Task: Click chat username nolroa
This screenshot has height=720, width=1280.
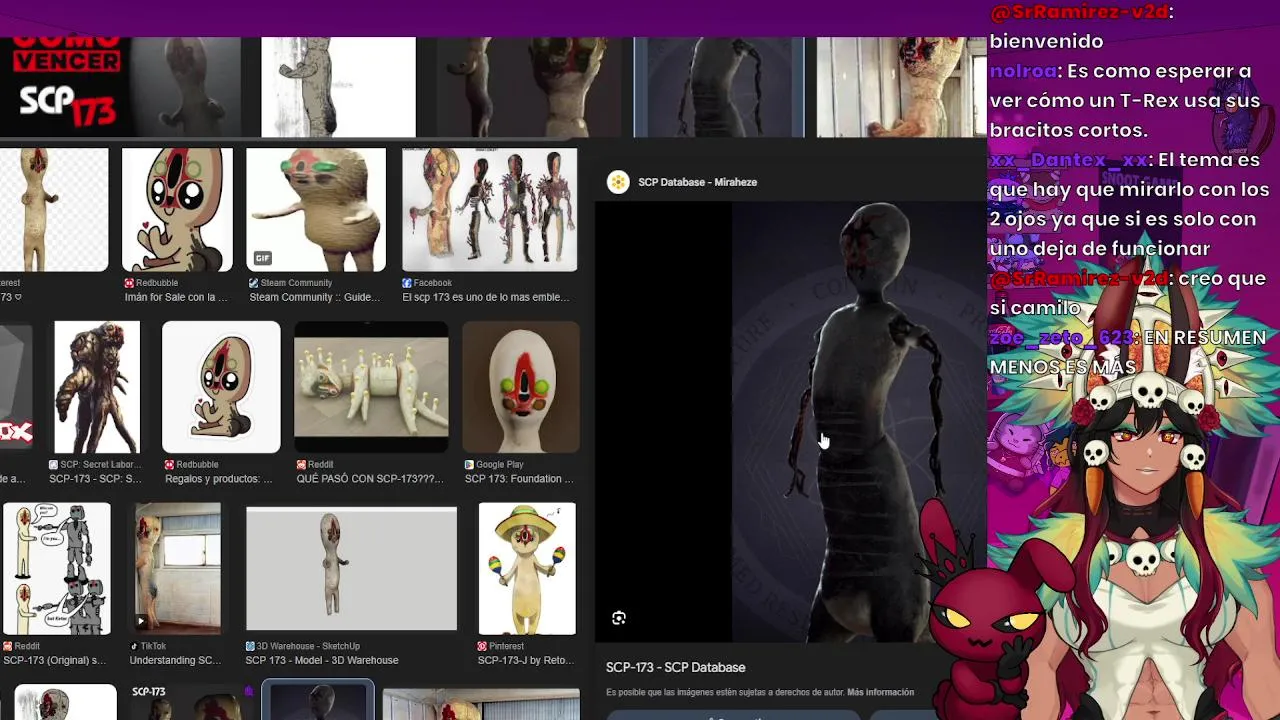Action: (x=1020, y=71)
